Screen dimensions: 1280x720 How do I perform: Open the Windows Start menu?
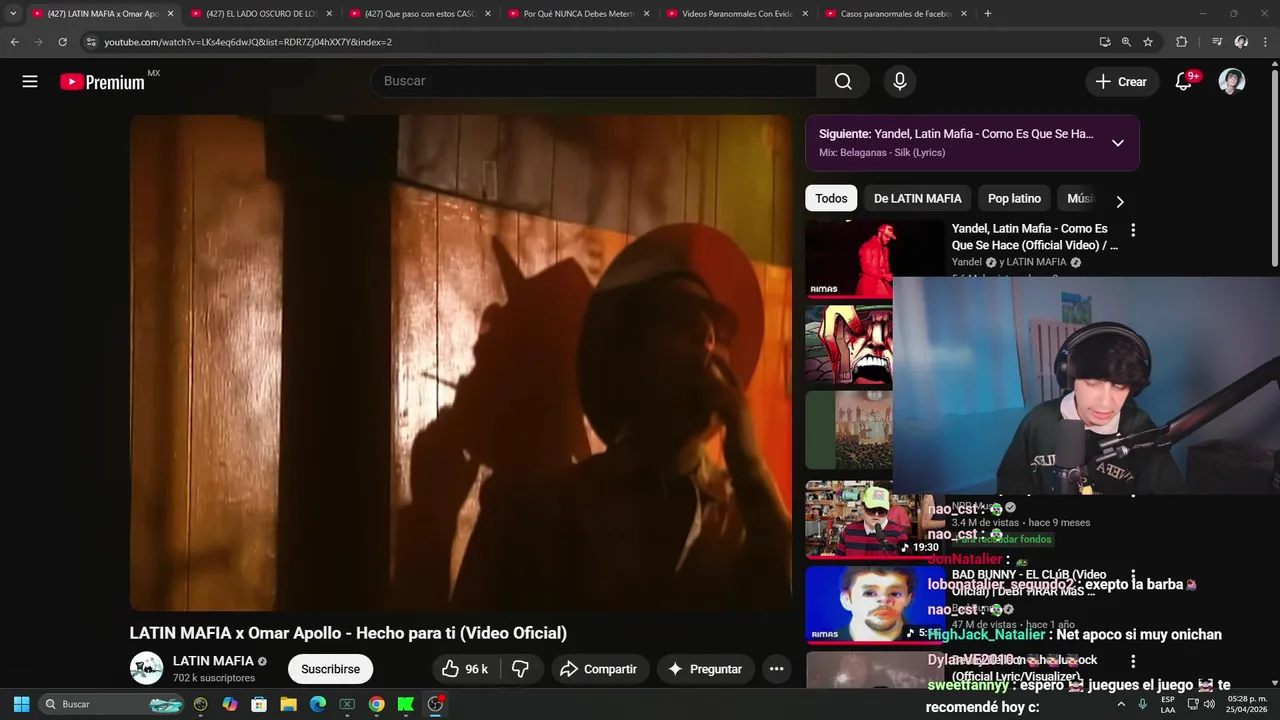[21, 704]
